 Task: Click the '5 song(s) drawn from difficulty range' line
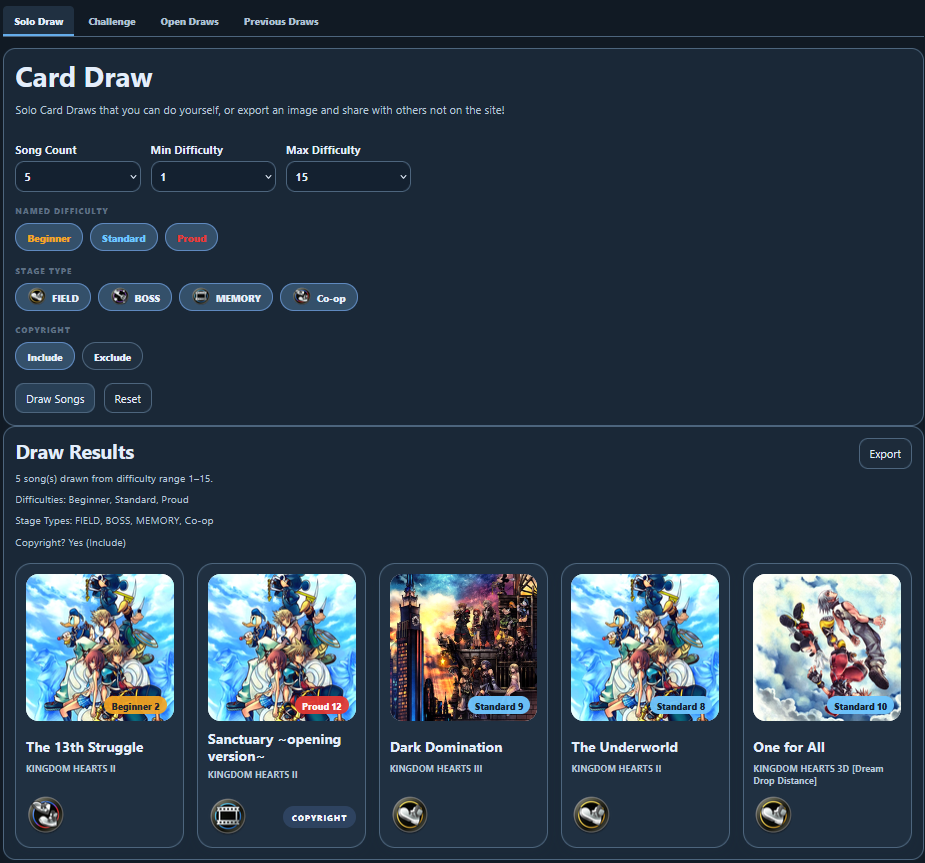click(x=114, y=478)
